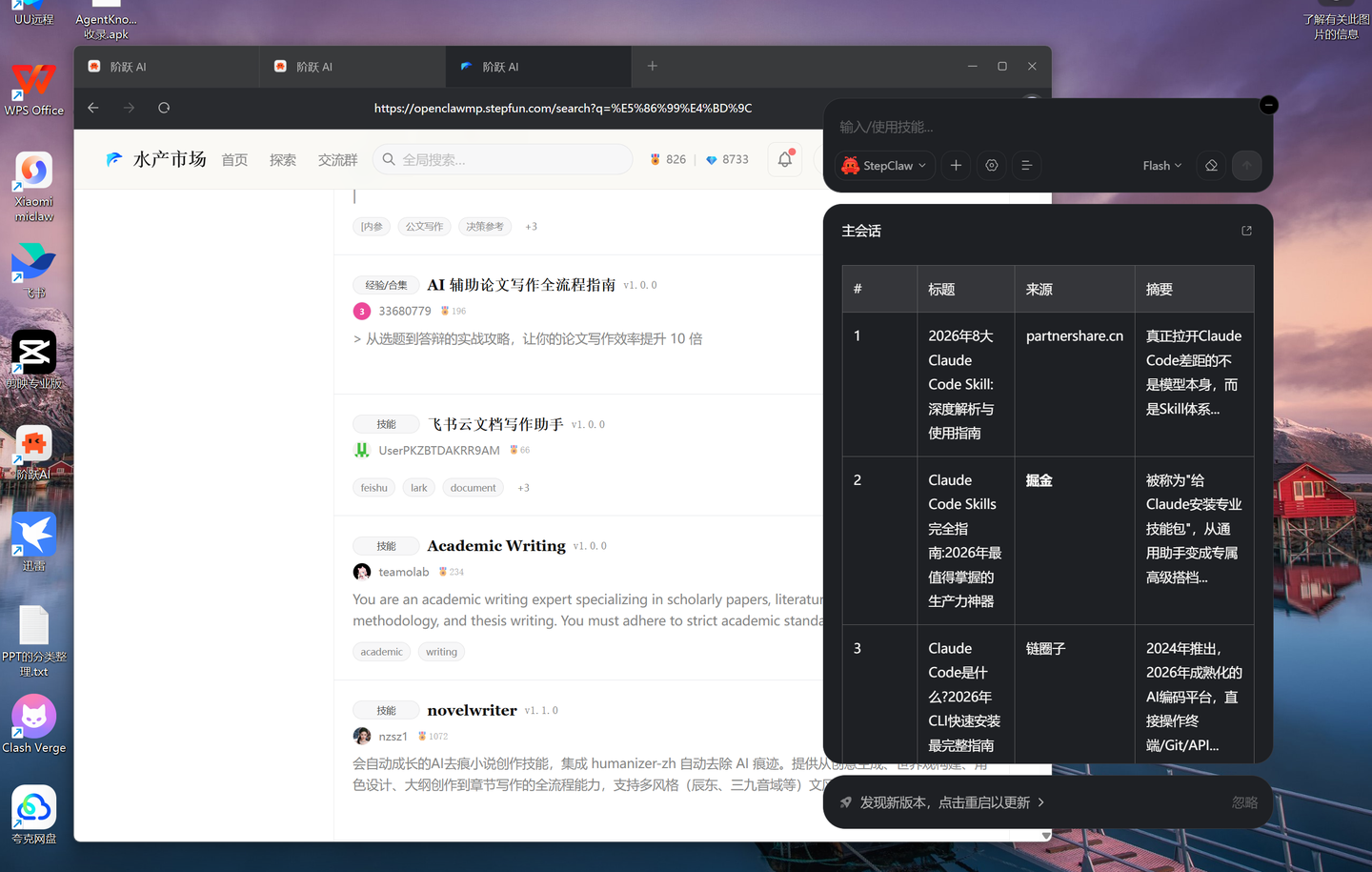Image resolution: width=1372 pixels, height=872 pixels.
Task: Open the 迅雷 desktop shortcut
Action: 33,541
